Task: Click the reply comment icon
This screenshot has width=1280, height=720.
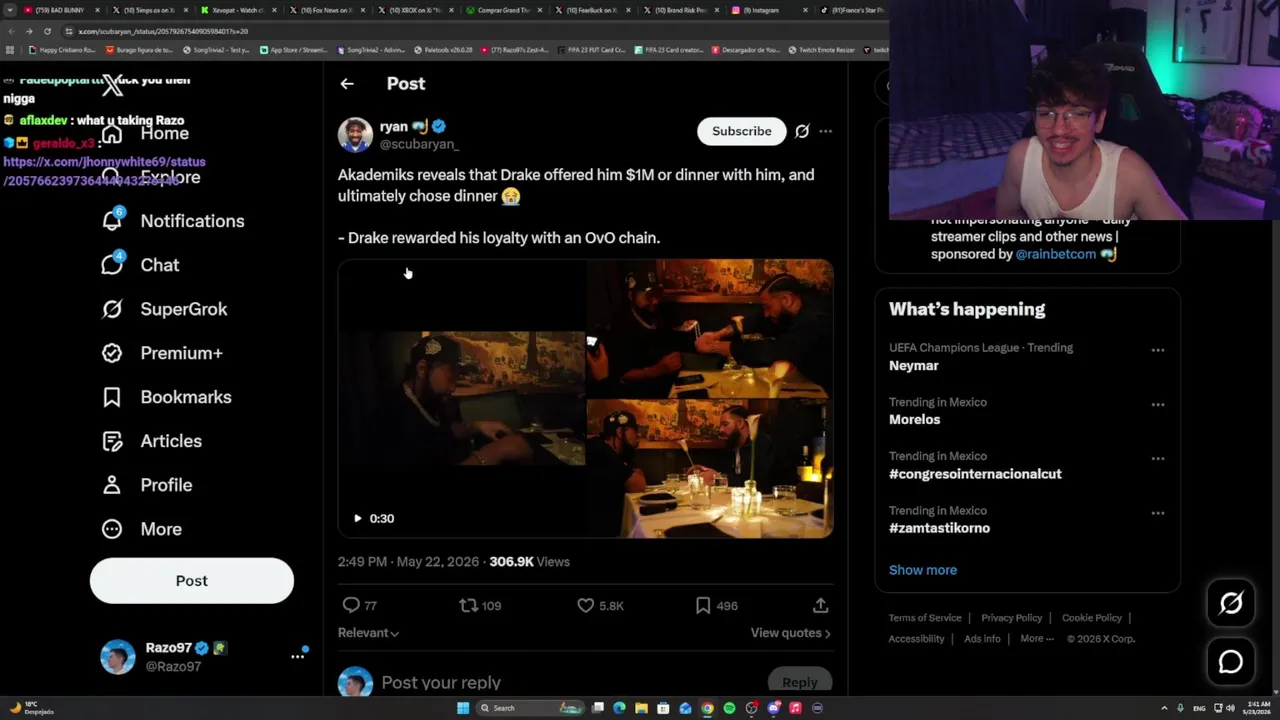Action: pos(351,605)
